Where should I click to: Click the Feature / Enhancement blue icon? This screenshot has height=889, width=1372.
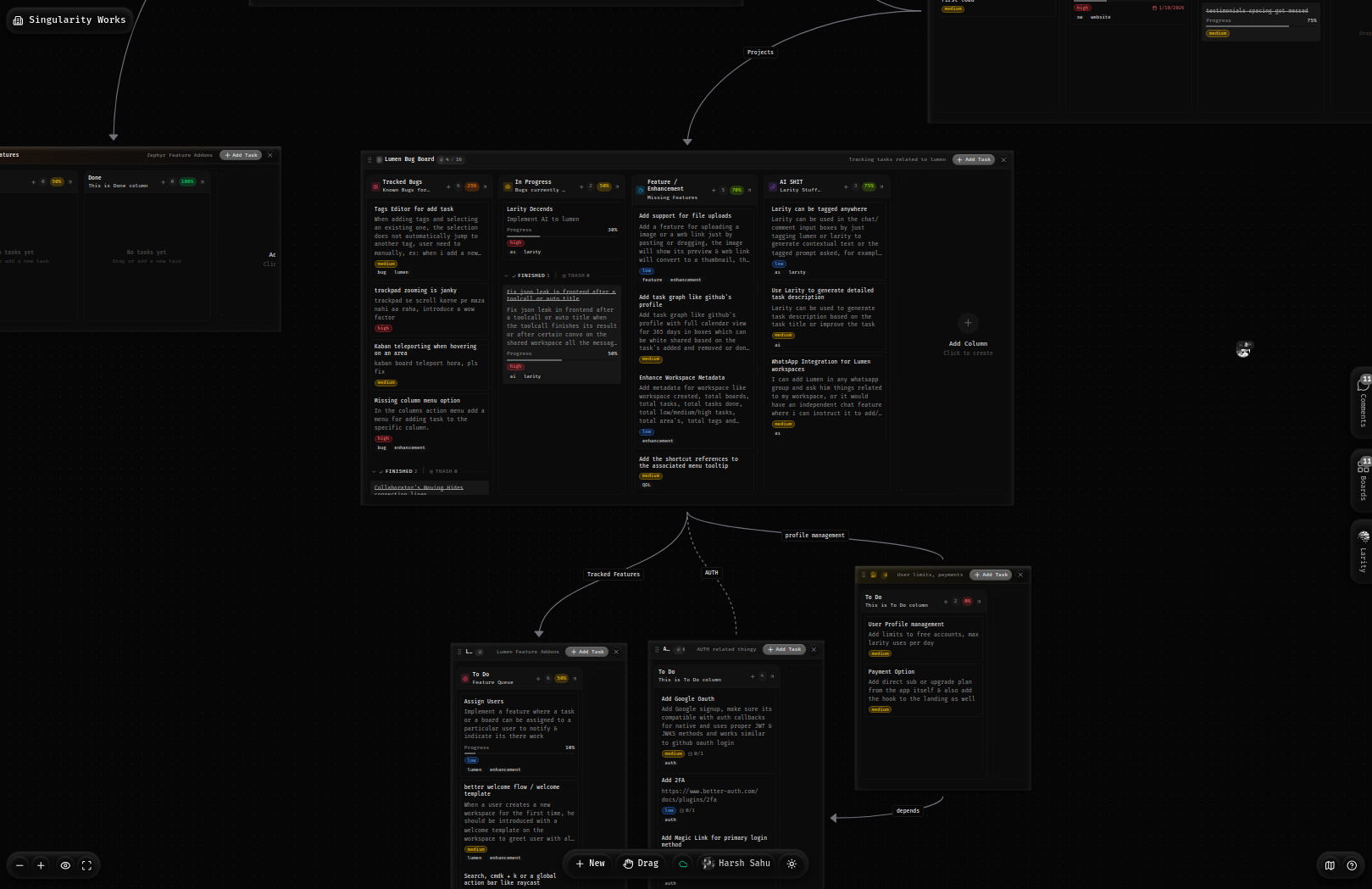pos(641,190)
